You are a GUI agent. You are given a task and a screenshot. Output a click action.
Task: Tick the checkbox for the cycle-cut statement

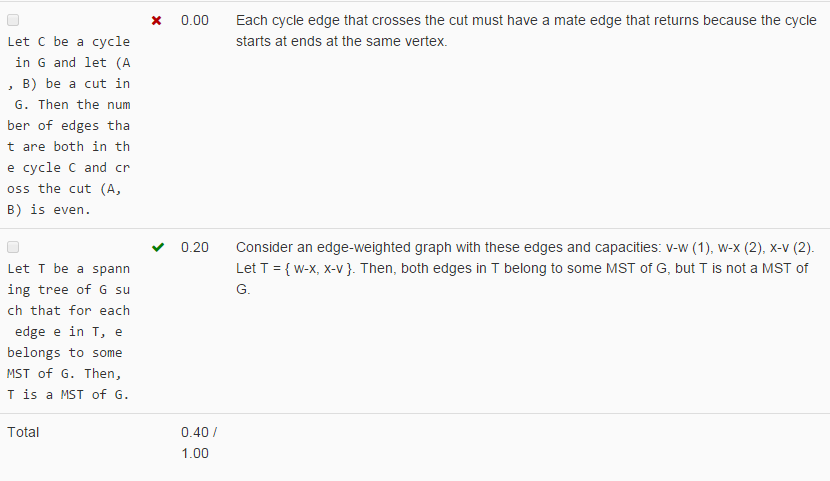(x=13, y=20)
